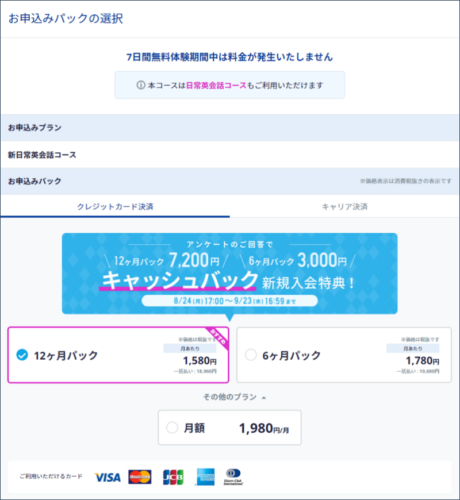Screen dimensions: 460x500
Task: Click the campaign period date pill
Action: pyautogui.click(x=230, y=301)
